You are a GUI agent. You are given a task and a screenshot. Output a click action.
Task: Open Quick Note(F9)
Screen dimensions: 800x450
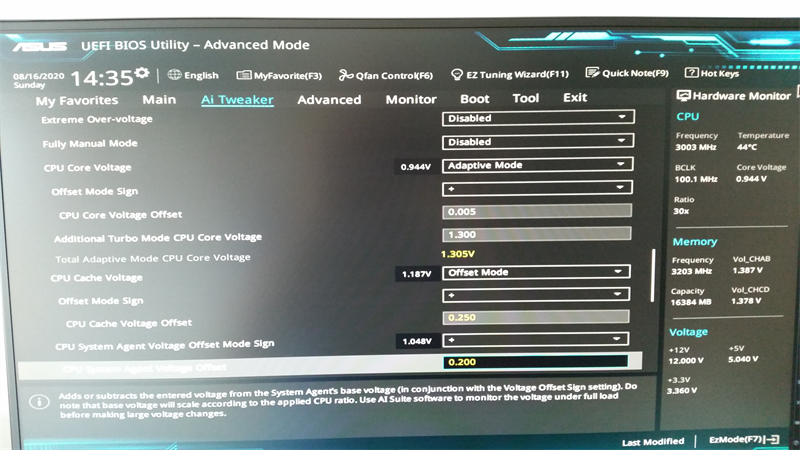(x=627, y=73)
